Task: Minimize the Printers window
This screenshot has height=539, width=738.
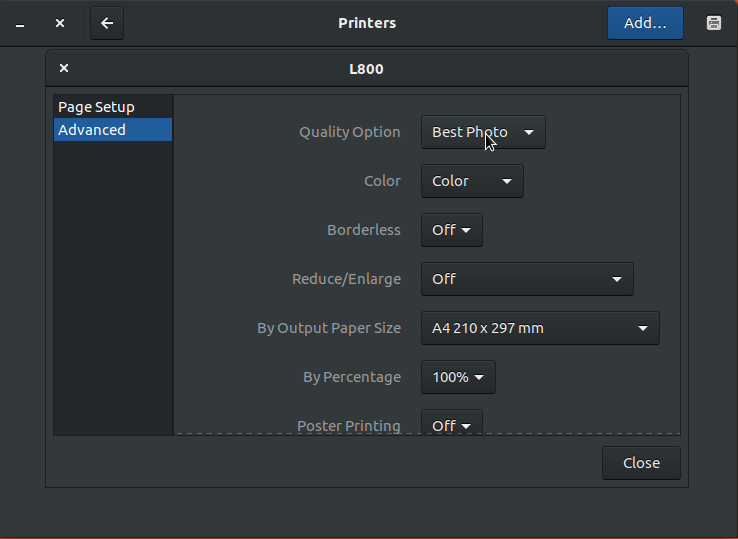Action: 20,24
